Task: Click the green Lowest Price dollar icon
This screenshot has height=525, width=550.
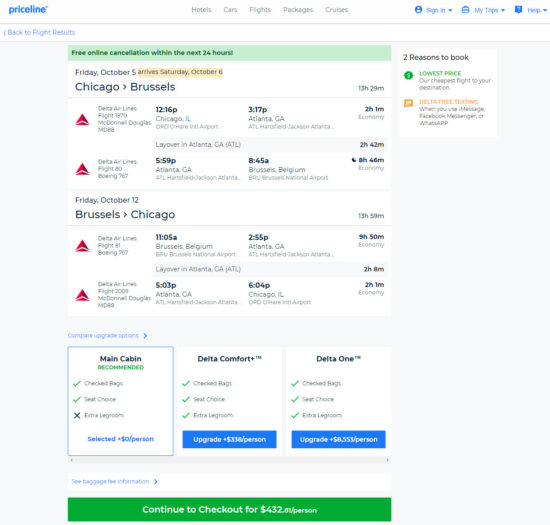Action: [x=408, y=75]
